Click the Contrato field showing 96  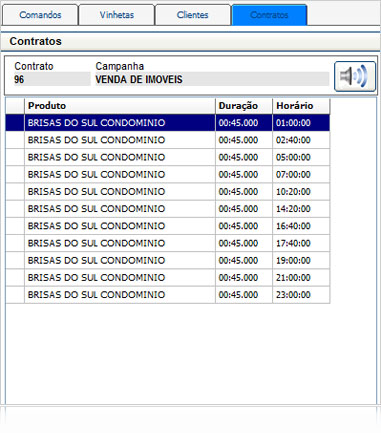pos(52,79)
